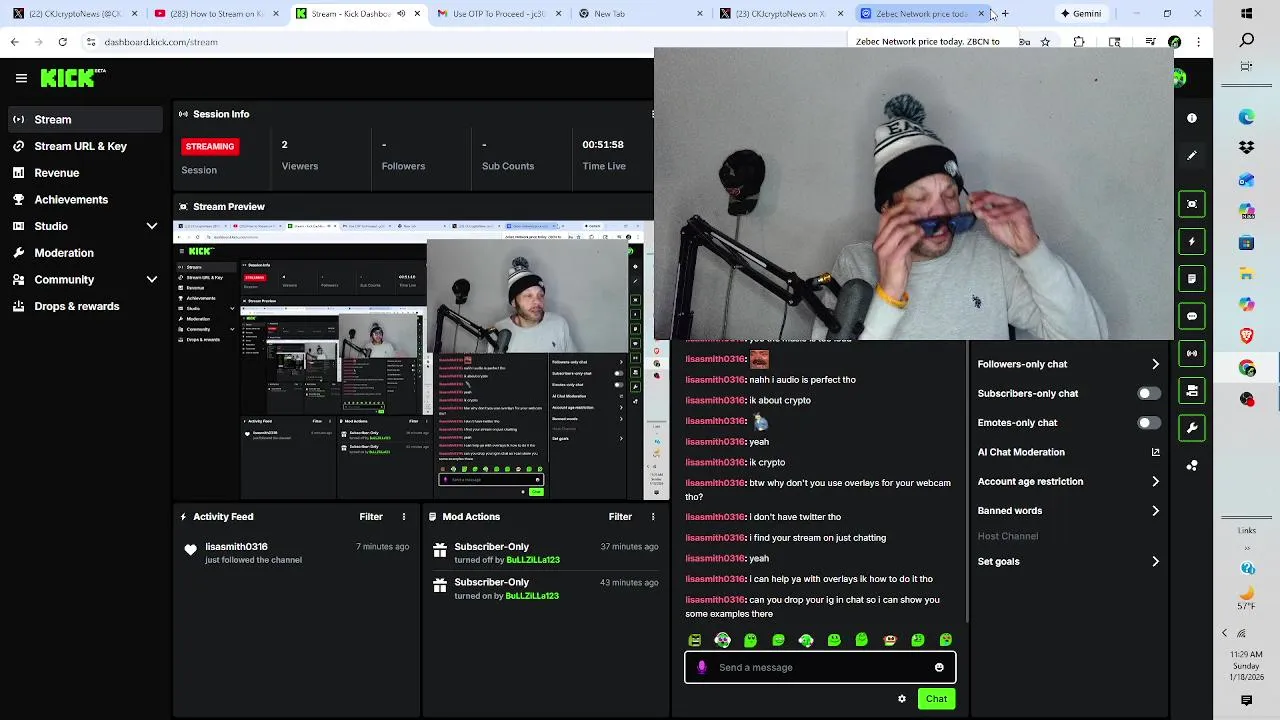Toggle Subscribers-only chat switch
1280x720 pixels.
coord(1149,393)
